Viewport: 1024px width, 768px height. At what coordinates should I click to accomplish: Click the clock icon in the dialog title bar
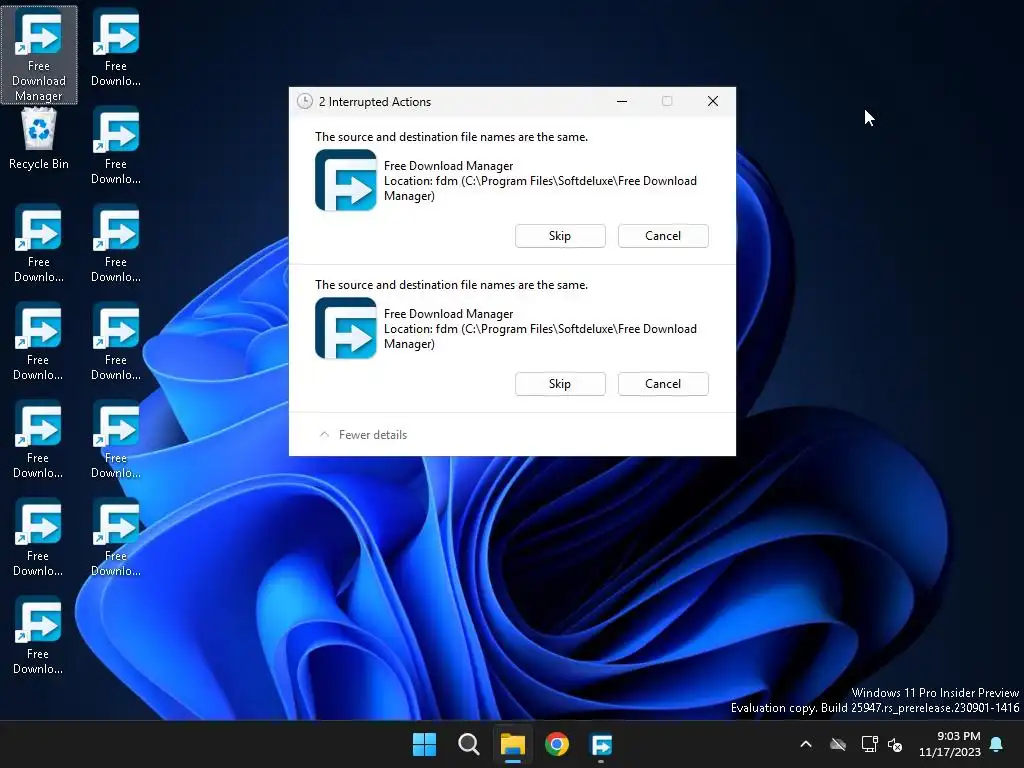[x=304, y=101]
